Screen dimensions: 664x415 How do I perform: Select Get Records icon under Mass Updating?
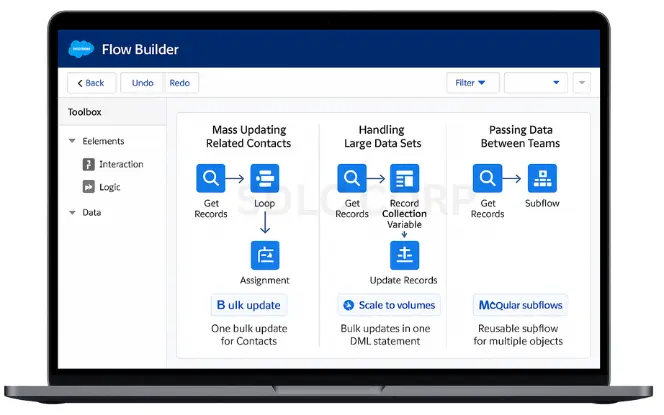210,178
